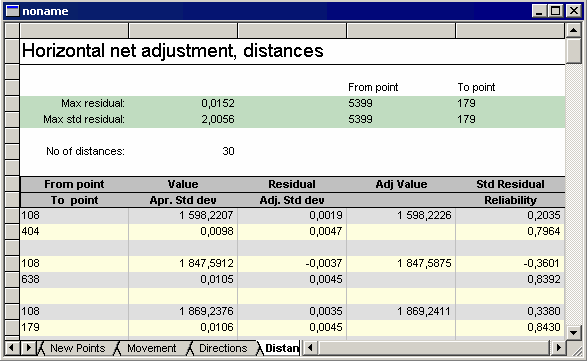Select the adj. std dev cell 0,0047
This screenshot has height=361, width=587.
coord(292,231)
